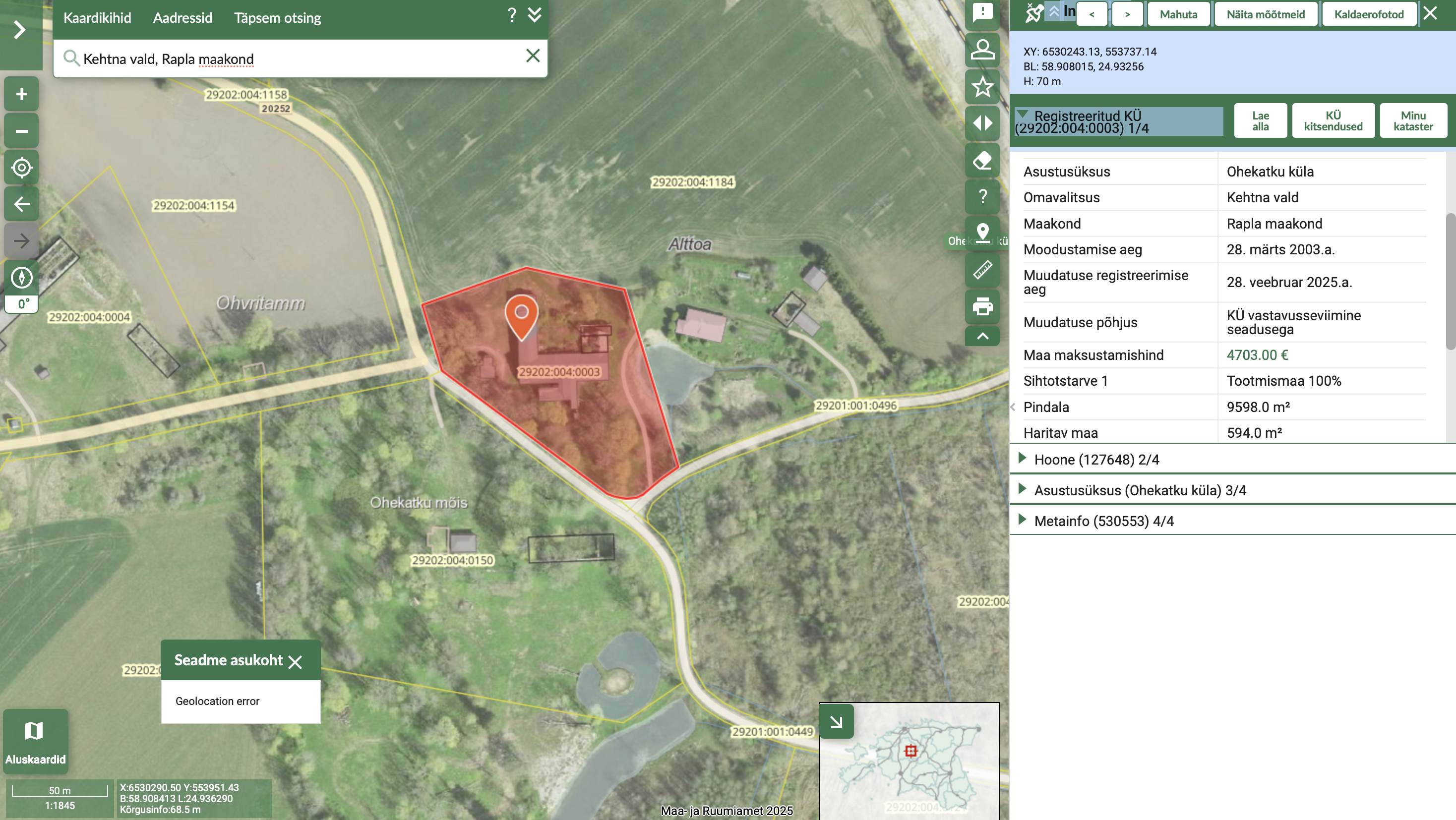Click the Alttoa place name label
The image size is (1456, 820).
tap(689, 244)
